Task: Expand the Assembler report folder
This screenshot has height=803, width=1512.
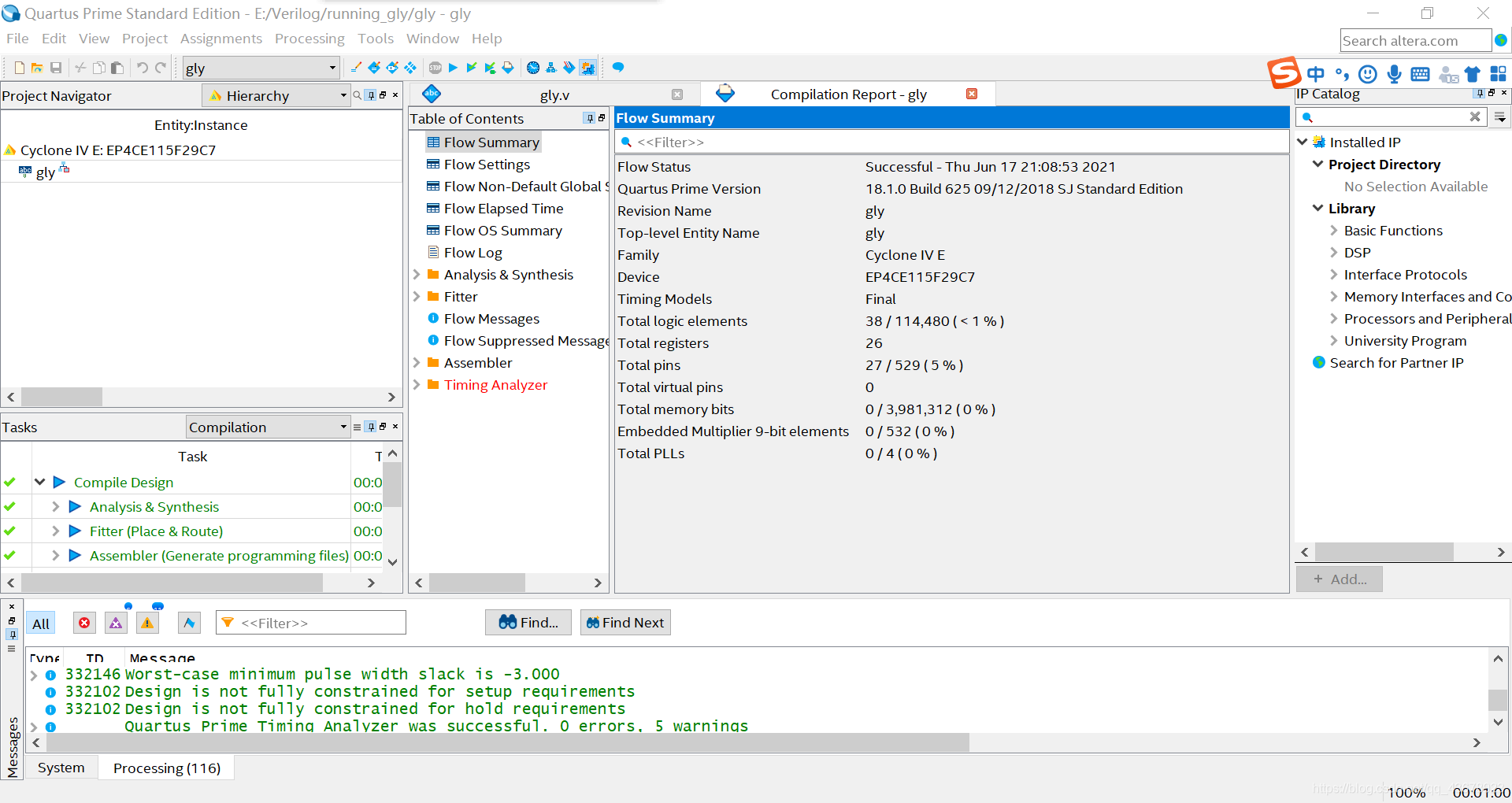Action: [x=417, y=363]
